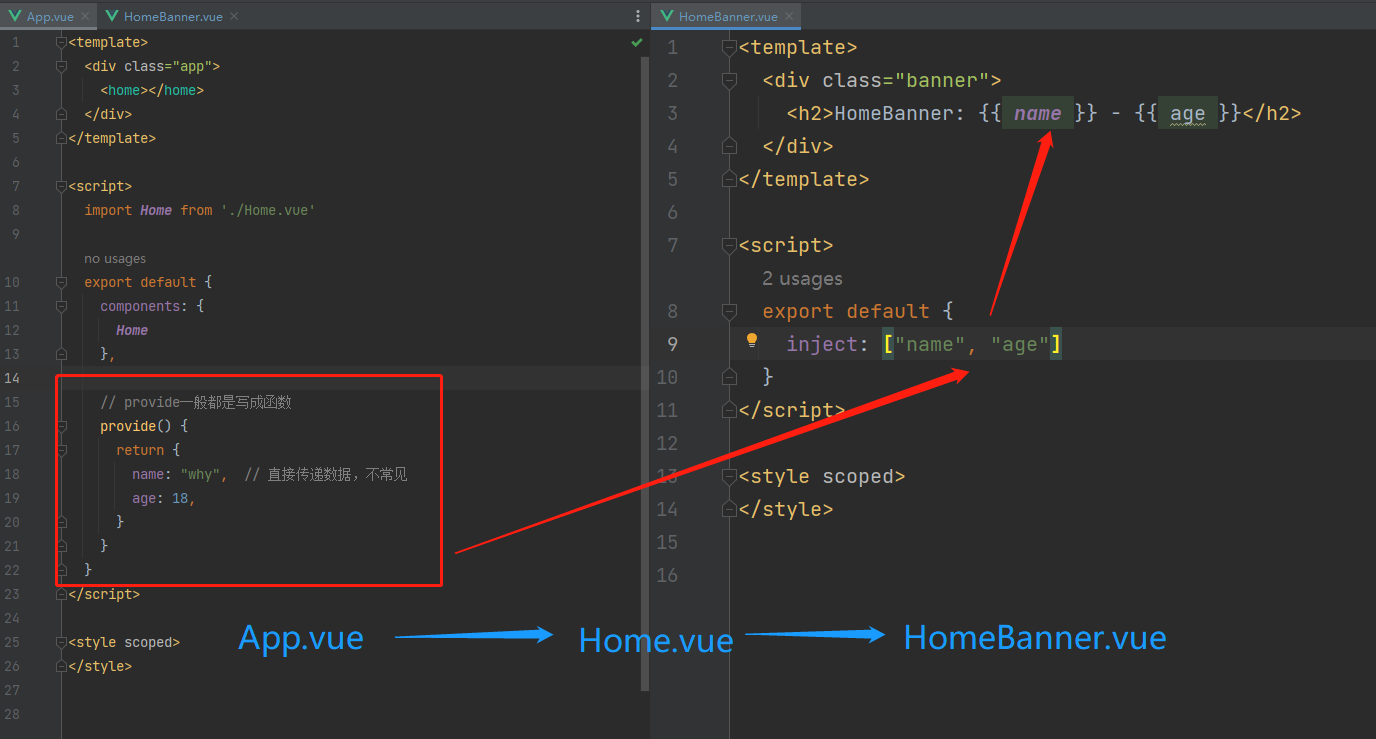Click the green inspection checkmark
The width and height of the screenshot is (1376, 739).
pyautogui.click(x=637, y=43)
